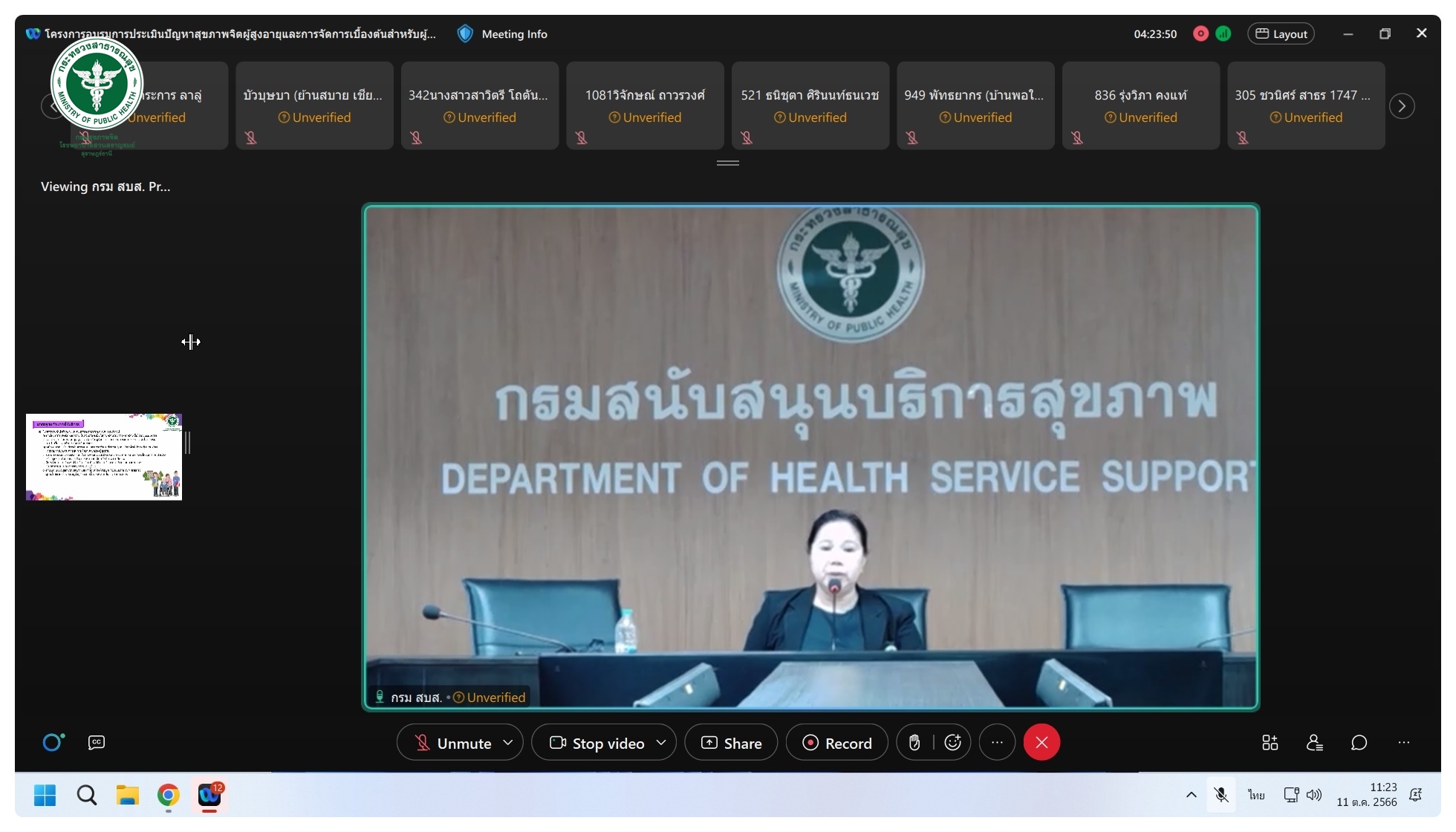Click green connection statistics icon

tap(1223, 34)
